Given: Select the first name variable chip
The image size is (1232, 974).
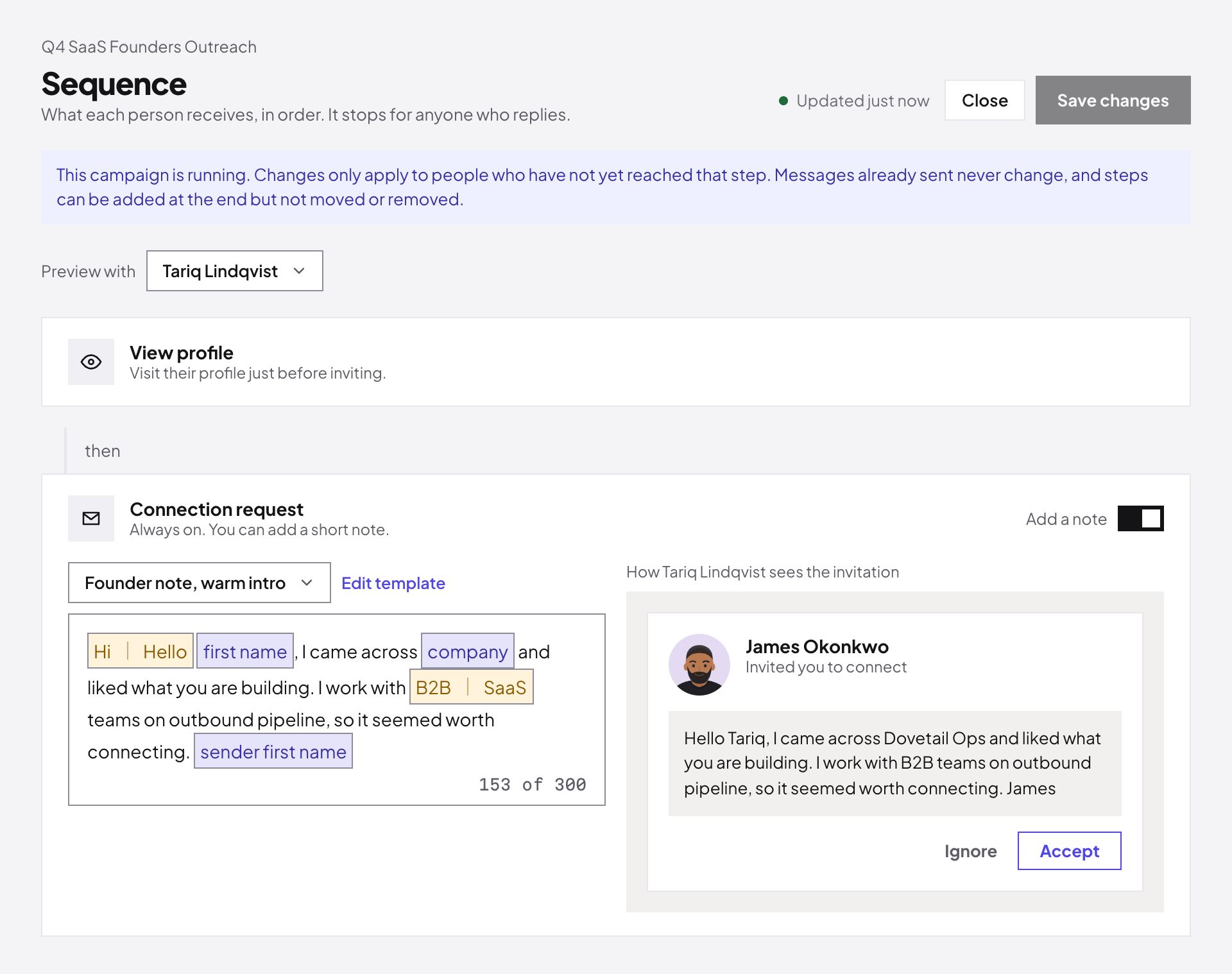Looking at the screenshot, I should [x=245, y=651].
